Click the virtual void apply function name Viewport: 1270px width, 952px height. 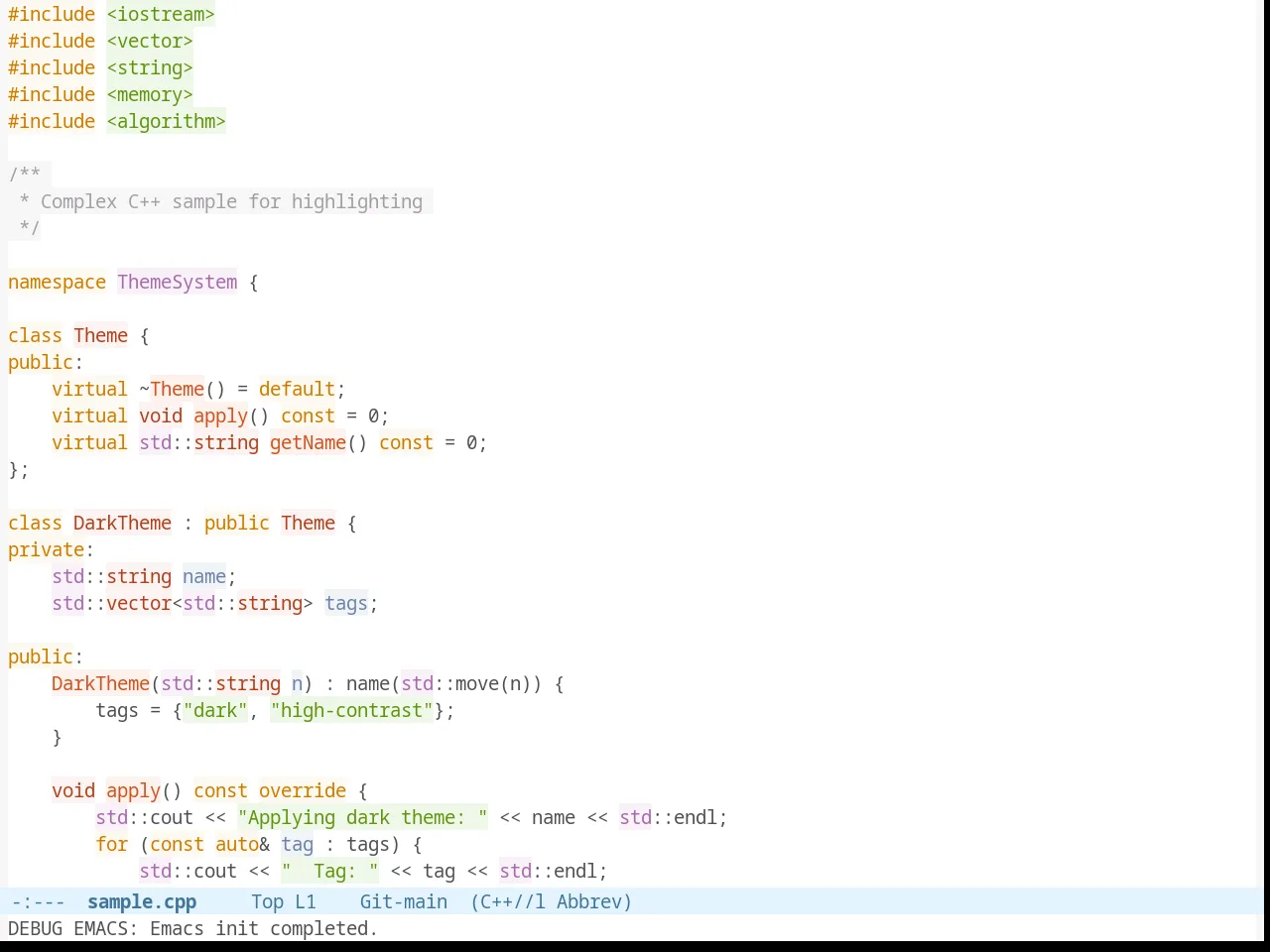pos(220,416)
